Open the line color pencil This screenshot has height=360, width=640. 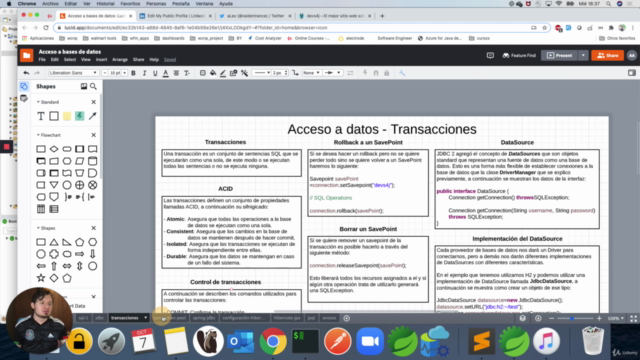[x=223, y=73]
